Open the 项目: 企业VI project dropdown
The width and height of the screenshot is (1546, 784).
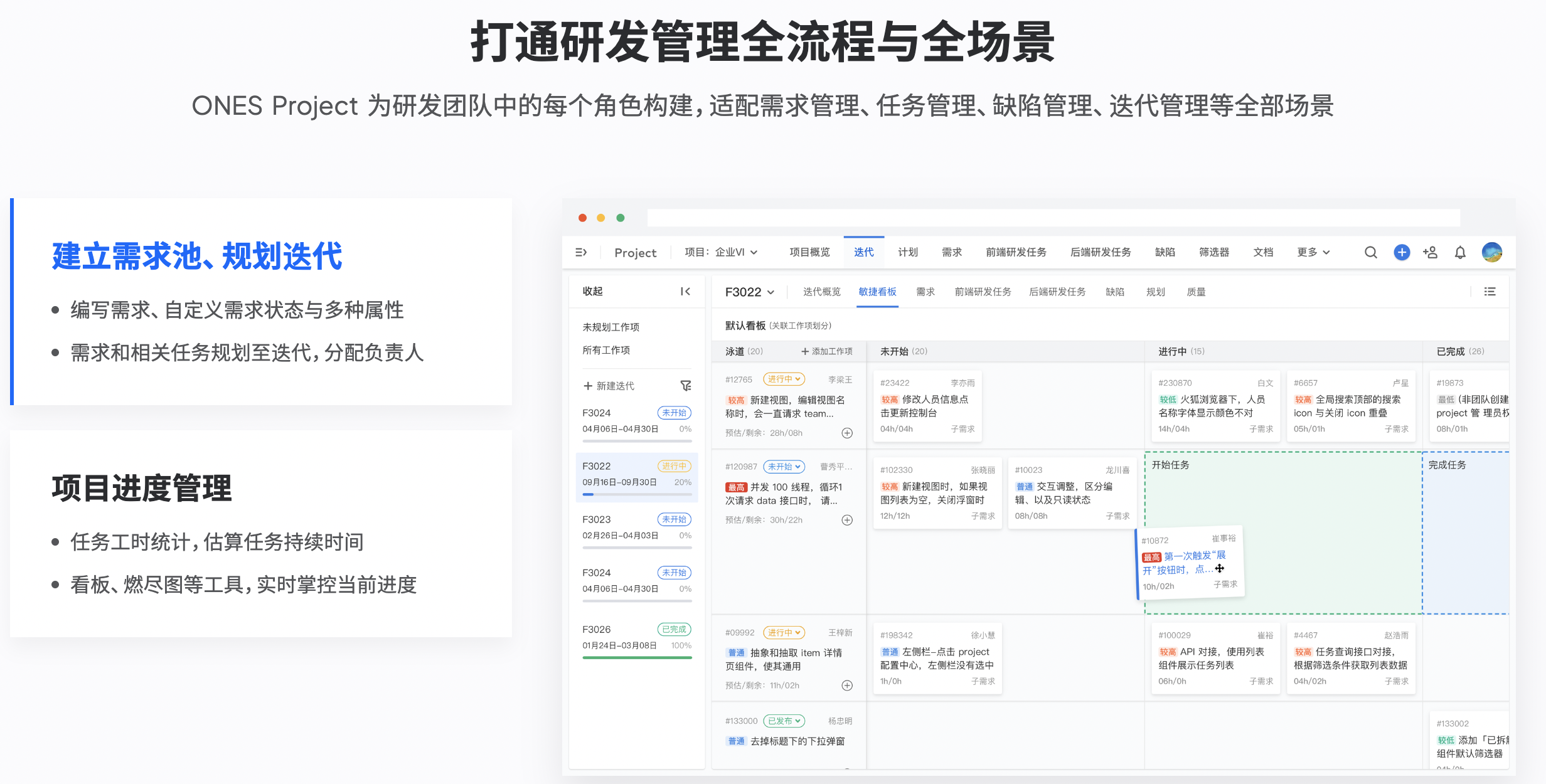(x=721, y=252)
